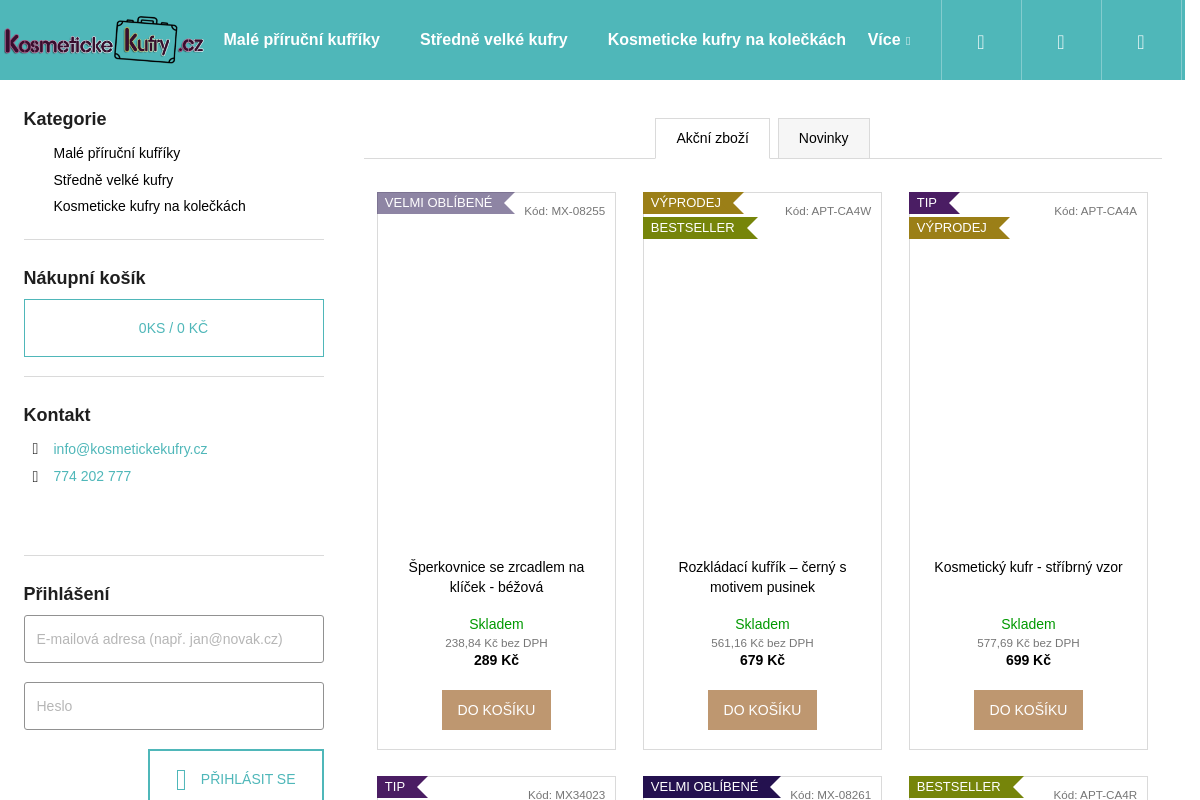Expand the Více dropdown in the top menu
1200x800 pixels.
point(888,40)
